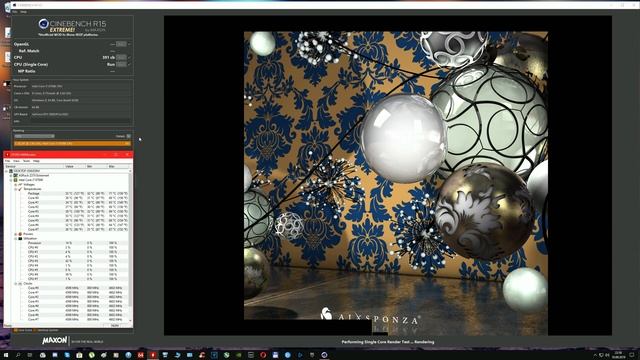The width and height of the screenshot is (640, 360).
Task: Click the CPU (Single Core) Run button
Action: [x=121, y=64]
